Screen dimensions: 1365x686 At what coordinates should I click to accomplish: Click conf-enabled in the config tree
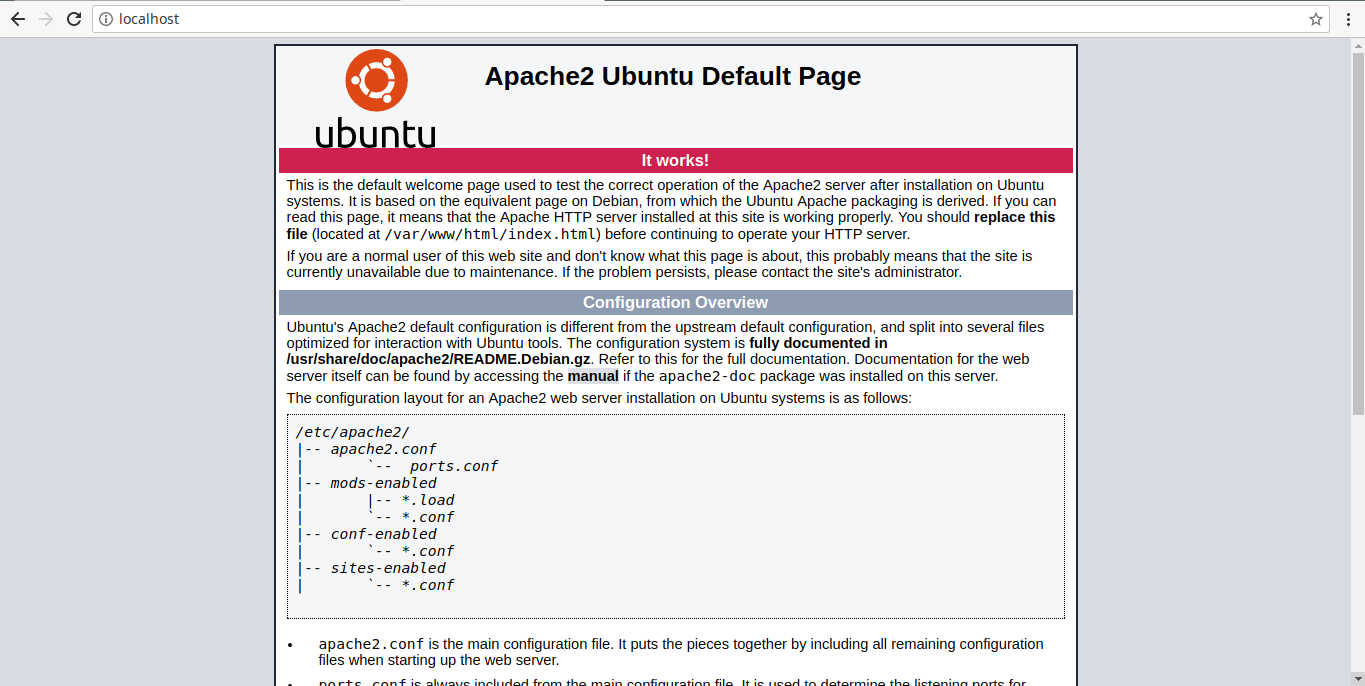(x=383, y=534)
